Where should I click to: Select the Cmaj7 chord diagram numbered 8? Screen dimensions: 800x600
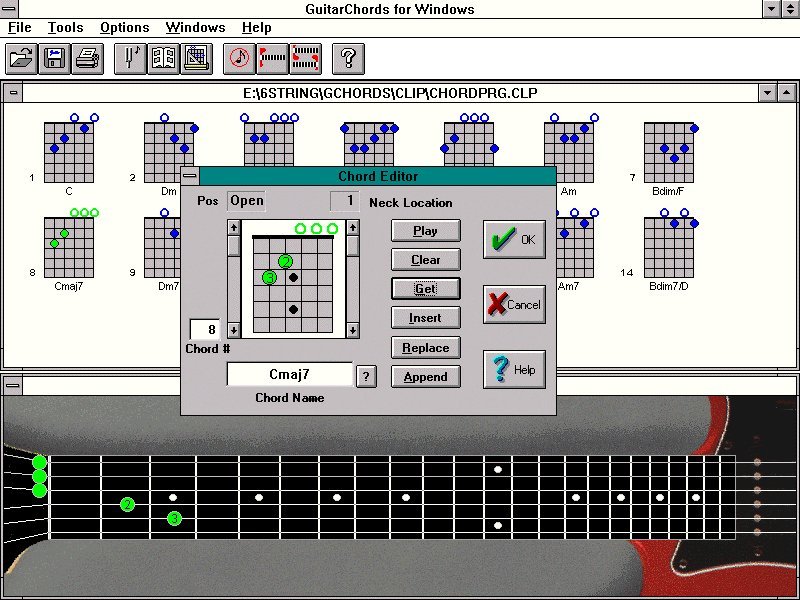69,247
